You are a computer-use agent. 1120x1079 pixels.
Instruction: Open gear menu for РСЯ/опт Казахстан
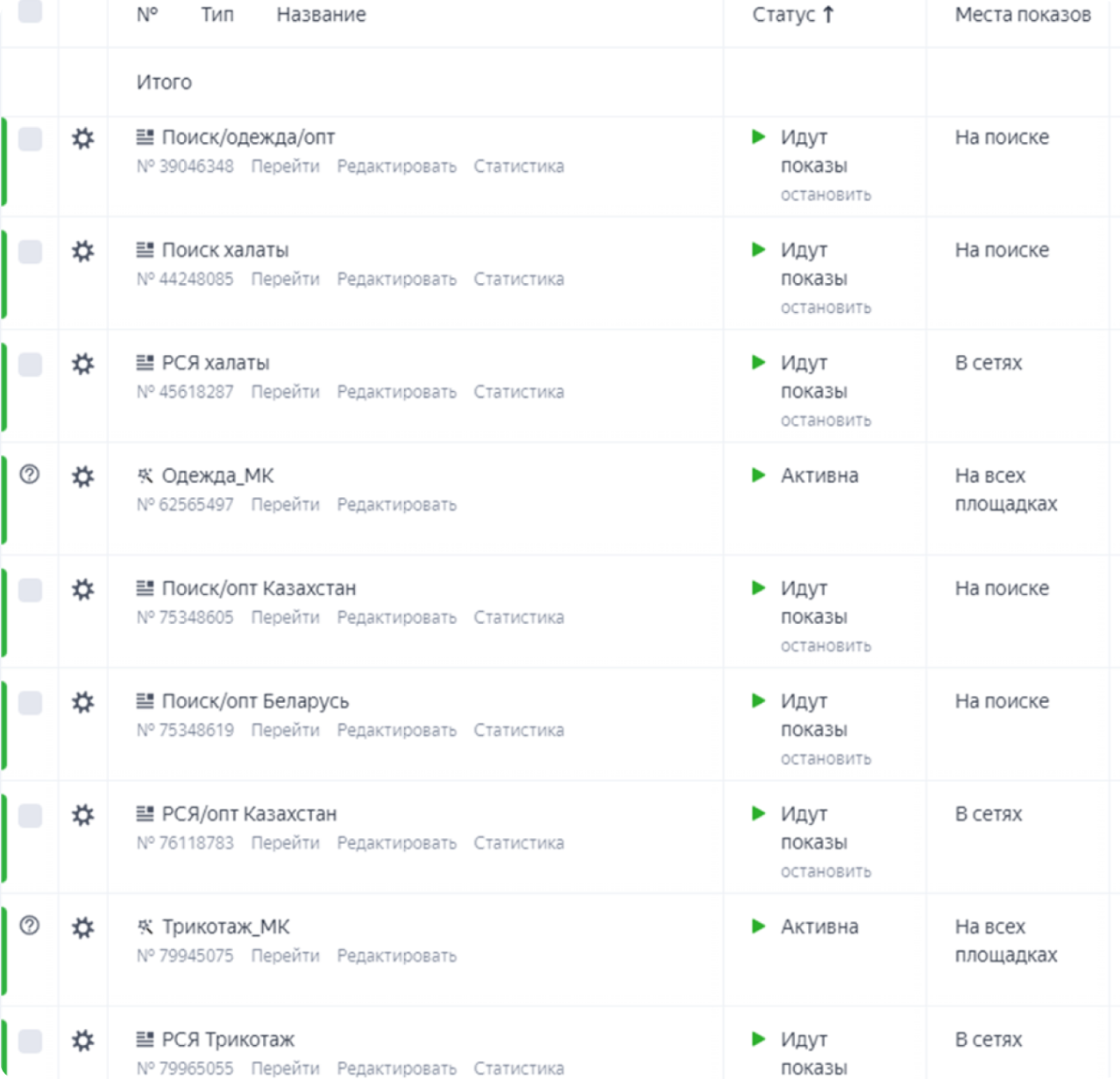pos(82,815)
